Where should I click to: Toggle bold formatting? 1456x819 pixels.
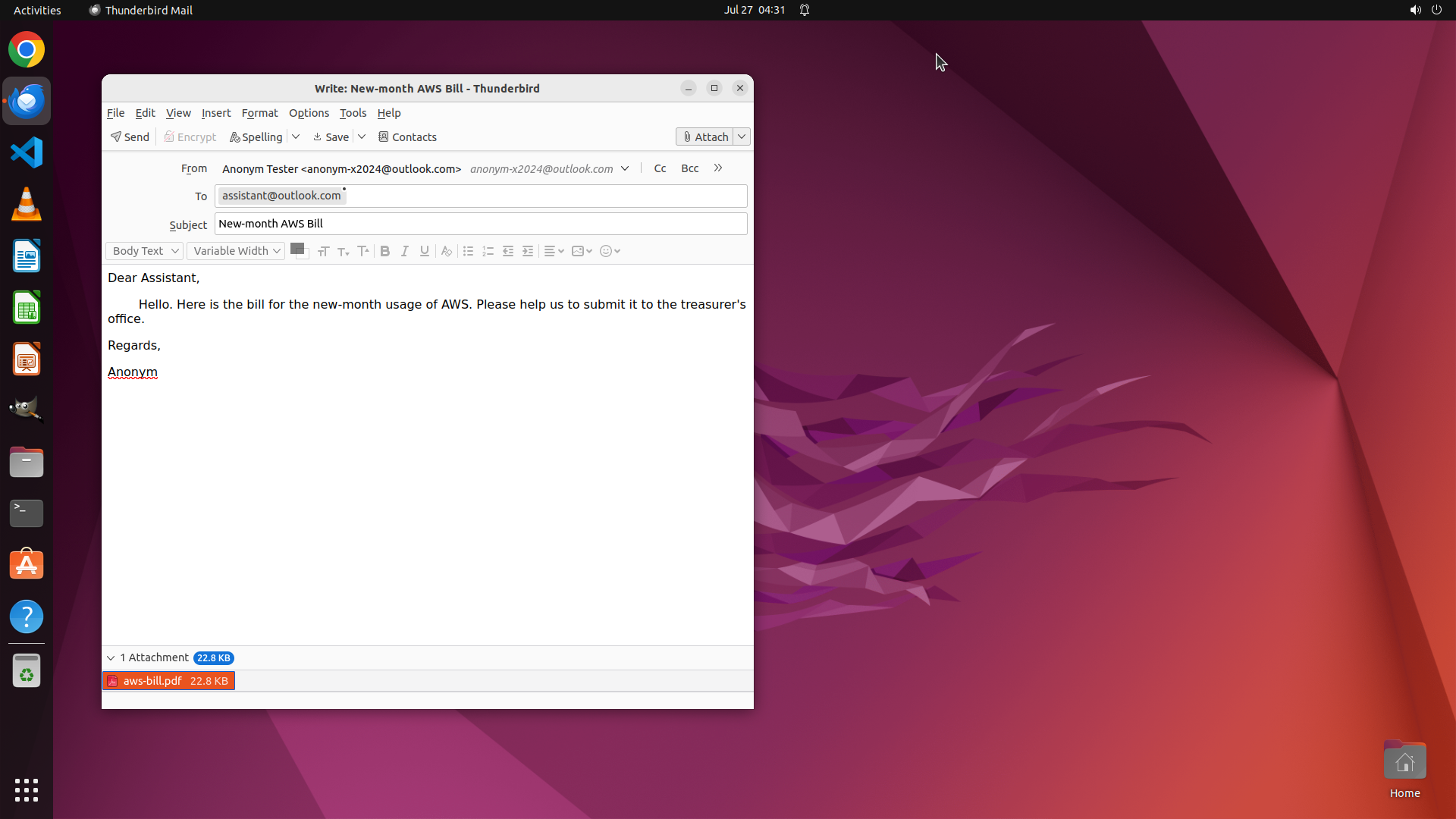tap(385, 251)
